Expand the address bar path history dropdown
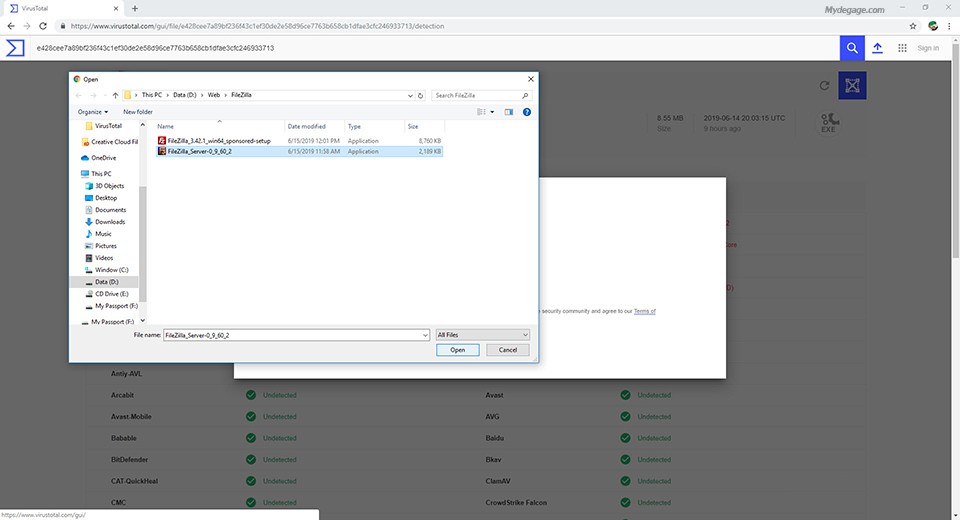 pyautogui.click(x=410, y=96)
